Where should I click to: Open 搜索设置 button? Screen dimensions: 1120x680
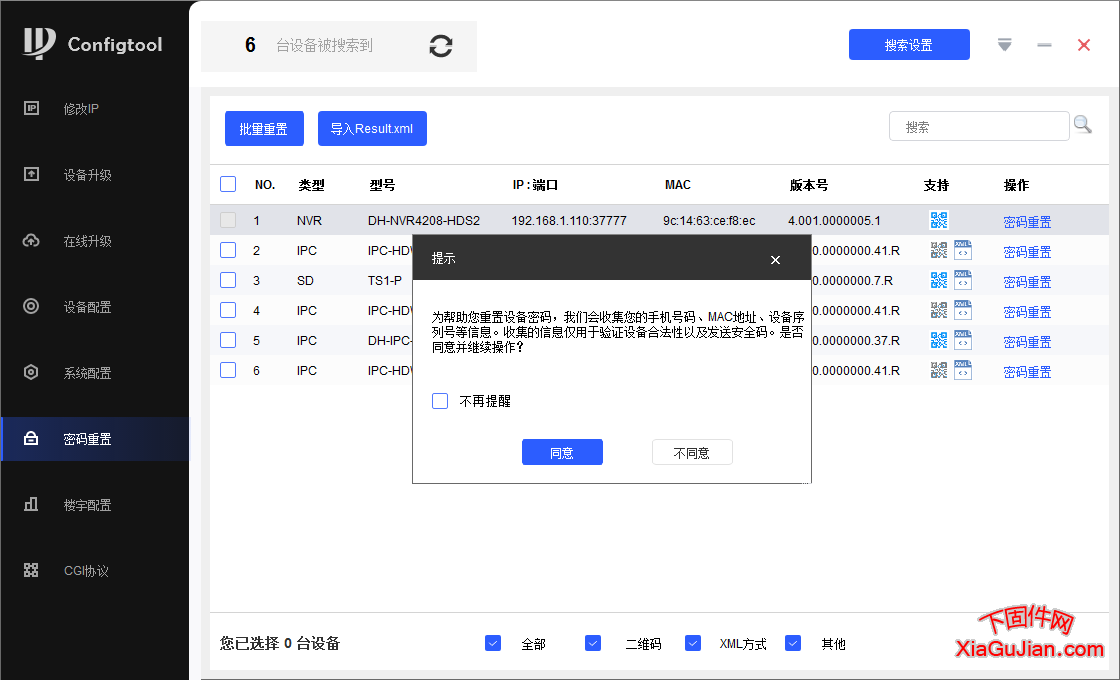point(909,45)
